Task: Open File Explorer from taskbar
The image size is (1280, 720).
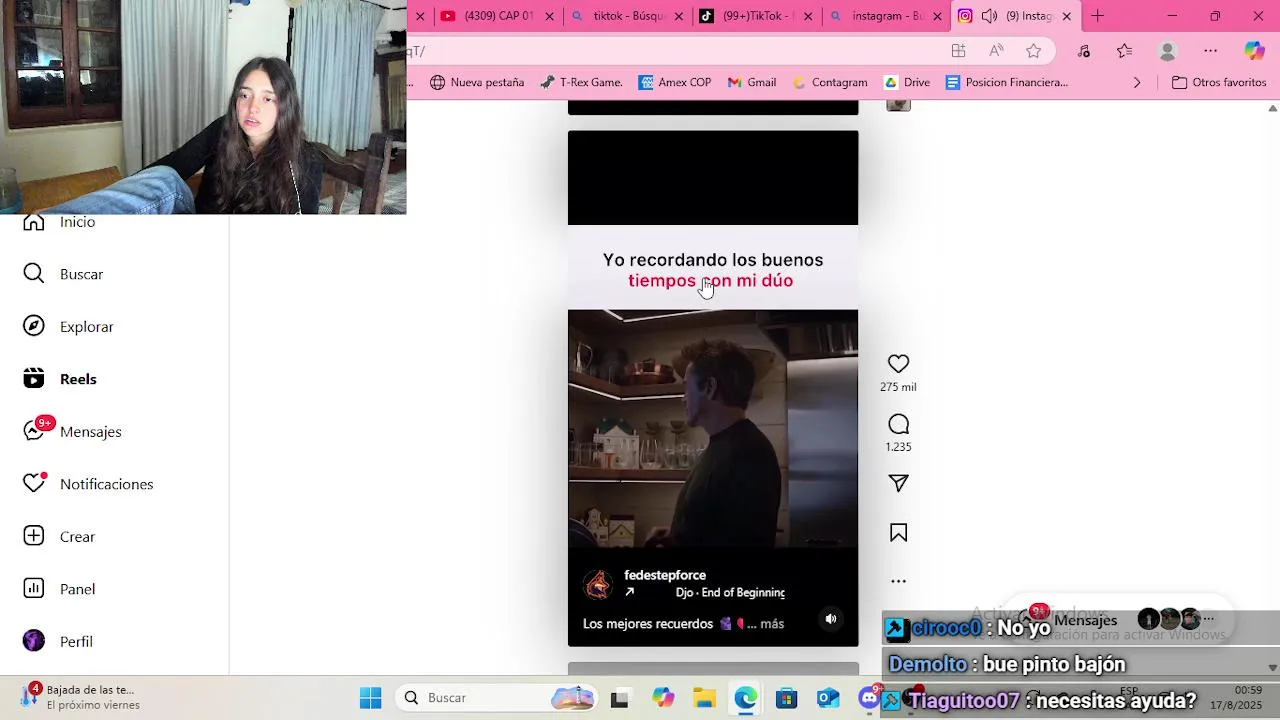Action: point(704,698)
